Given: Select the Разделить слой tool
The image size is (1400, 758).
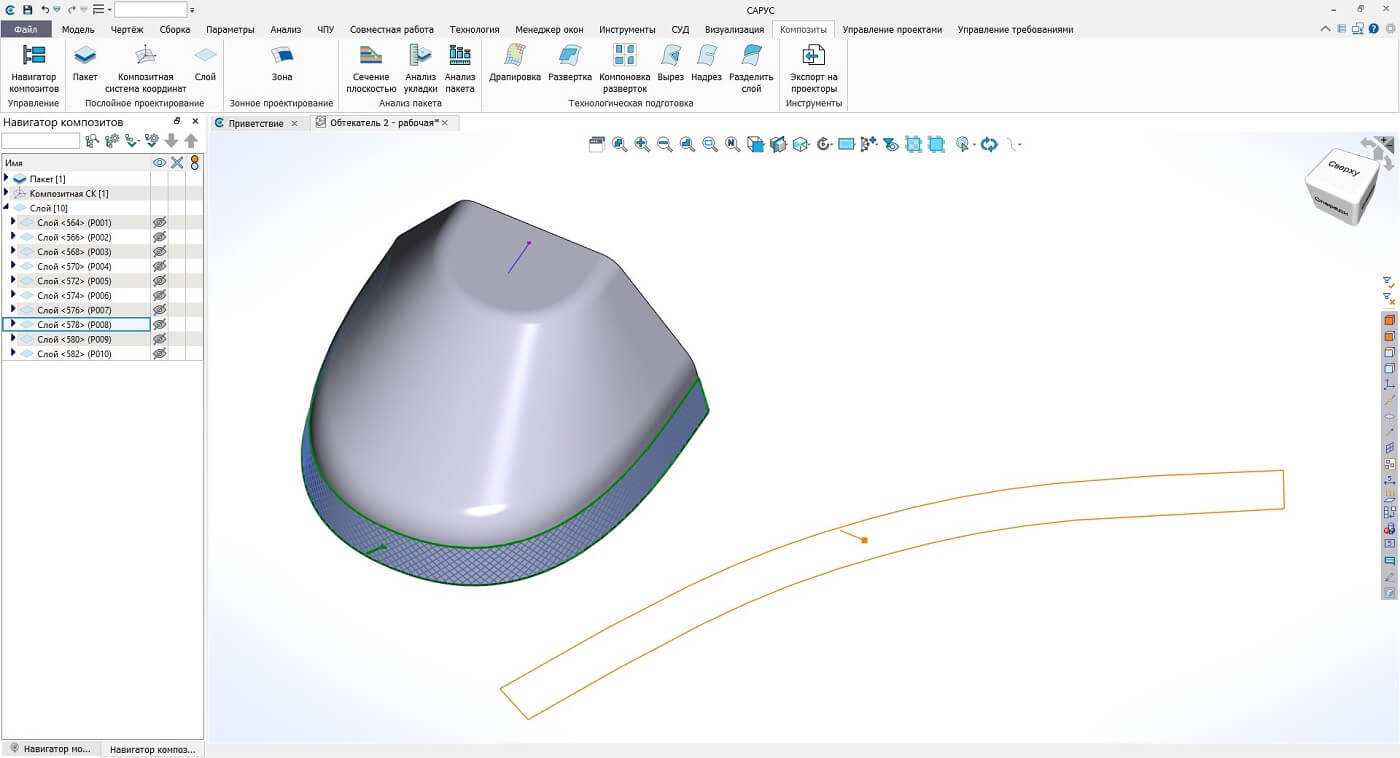Looking at the screenshot, I should (x=751, y=68).
